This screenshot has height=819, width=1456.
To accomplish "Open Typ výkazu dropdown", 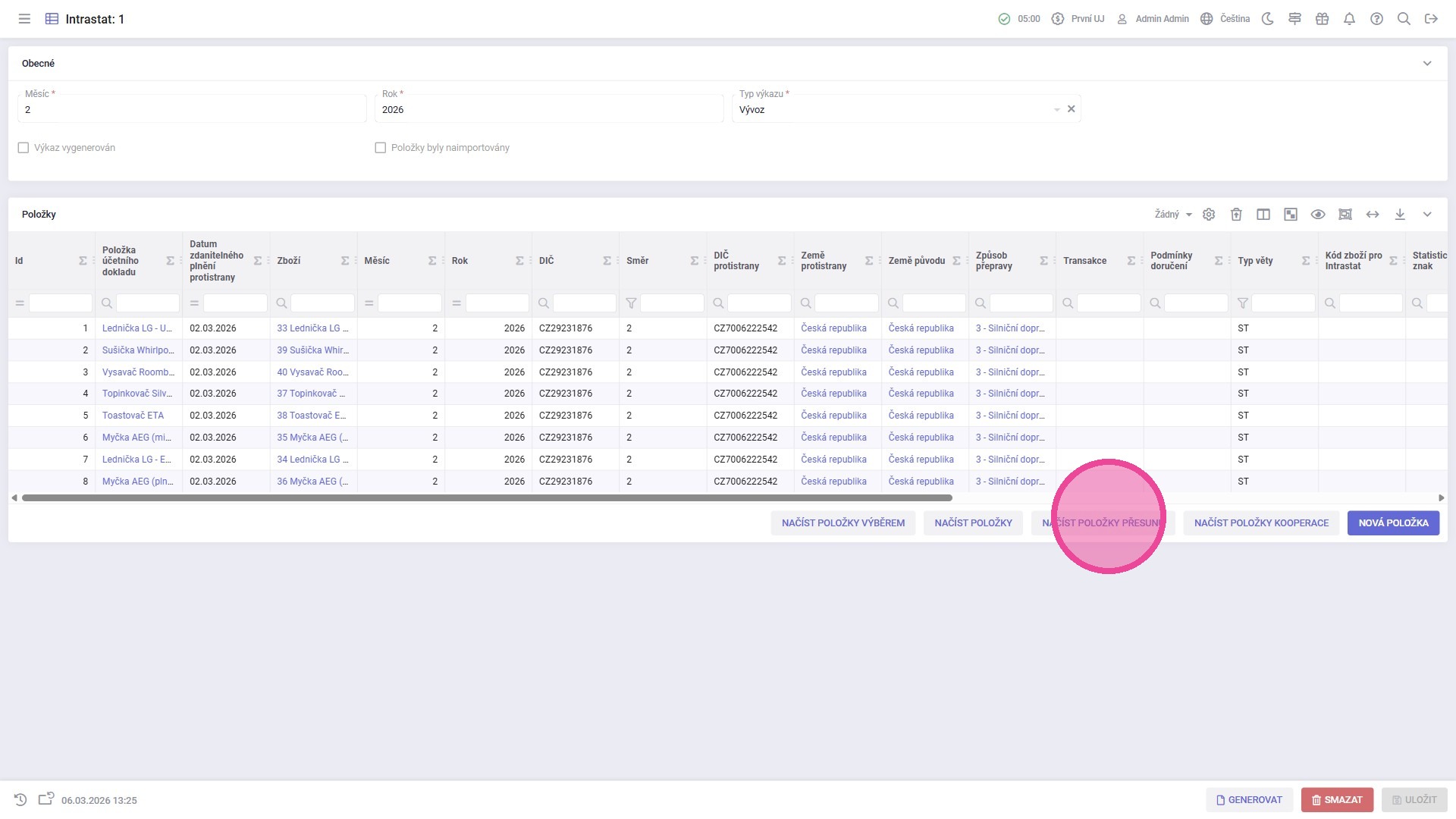I will click(1056, 110).
